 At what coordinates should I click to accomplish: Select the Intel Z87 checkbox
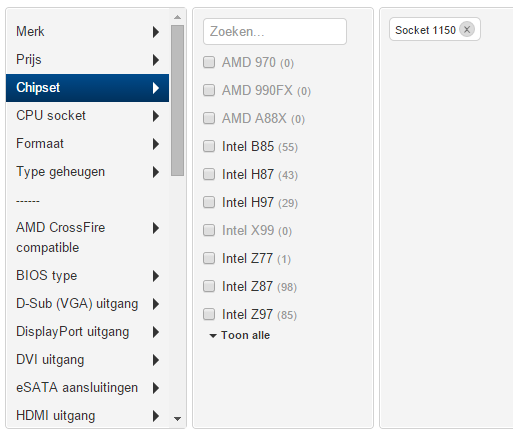(x=209, y=286)
